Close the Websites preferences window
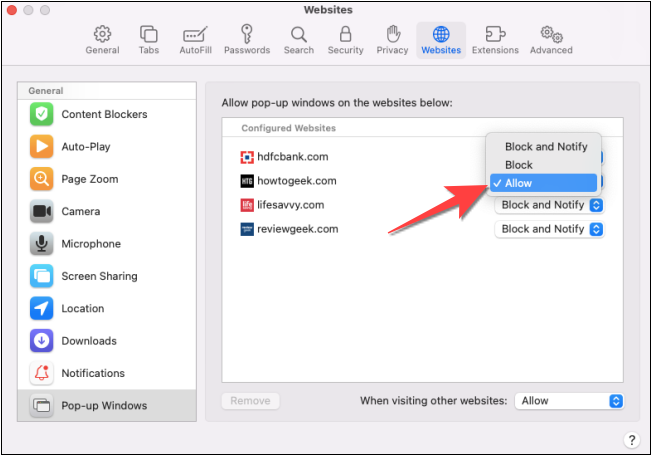The width and height of the screenshot is (654, 458). click(12, 10)
